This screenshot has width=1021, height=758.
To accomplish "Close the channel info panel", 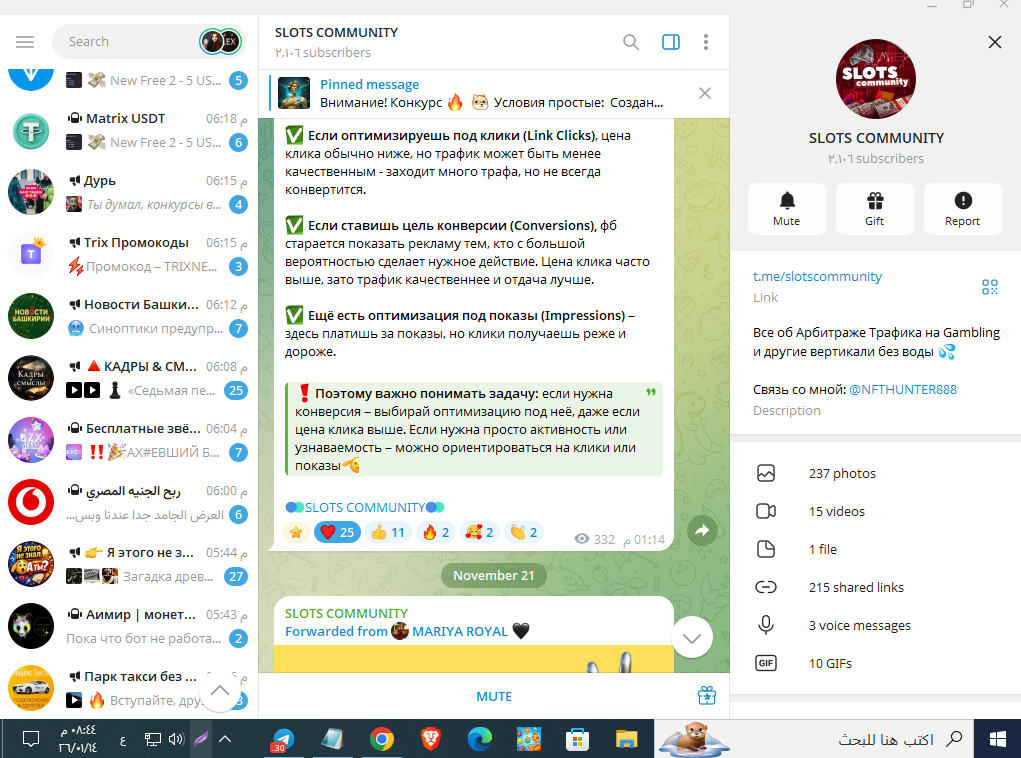I will tap(994, 42).
